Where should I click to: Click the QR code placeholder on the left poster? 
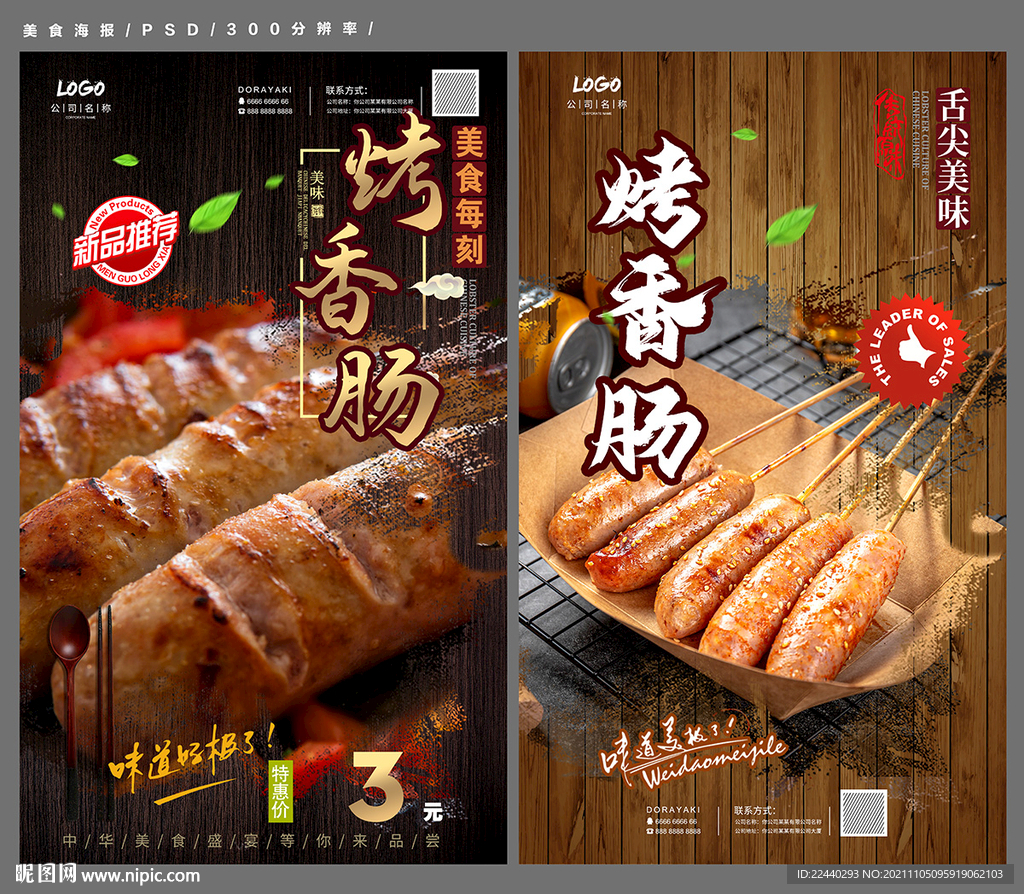tap(456, 93)
